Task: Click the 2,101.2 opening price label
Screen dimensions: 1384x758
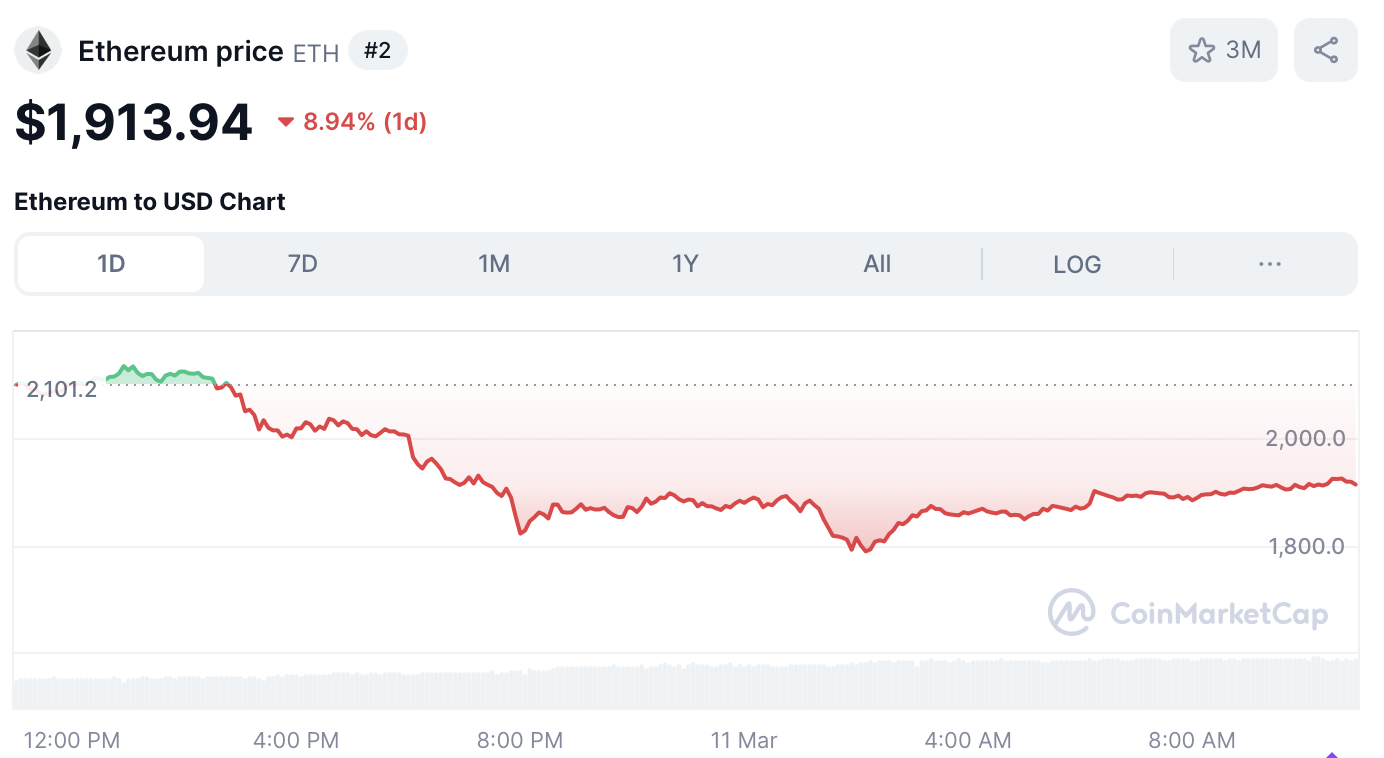Action: [62, 389]
